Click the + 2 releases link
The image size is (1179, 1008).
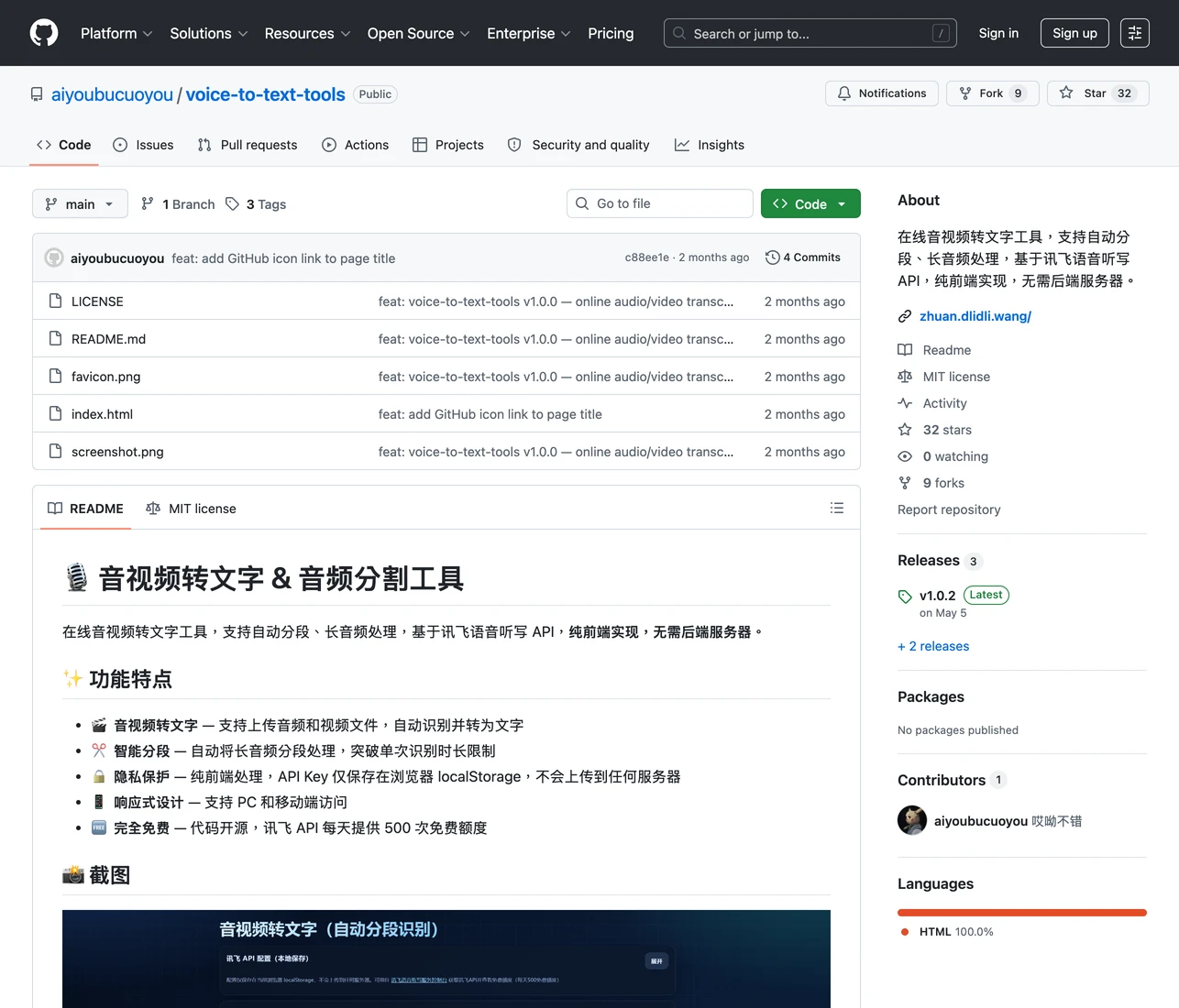(933, 646)
